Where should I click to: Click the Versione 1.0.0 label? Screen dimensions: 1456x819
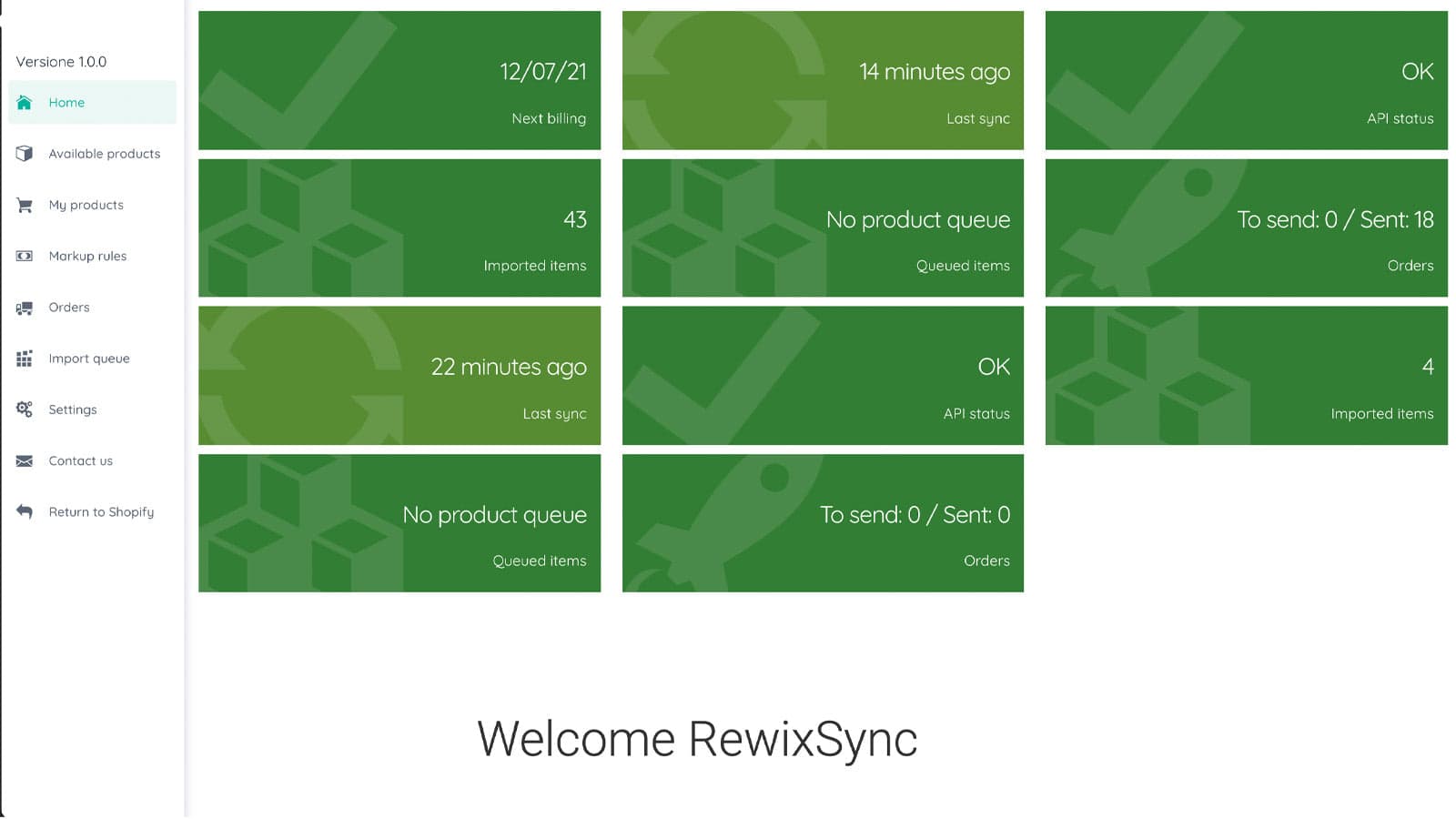click(x=61, y=61)
